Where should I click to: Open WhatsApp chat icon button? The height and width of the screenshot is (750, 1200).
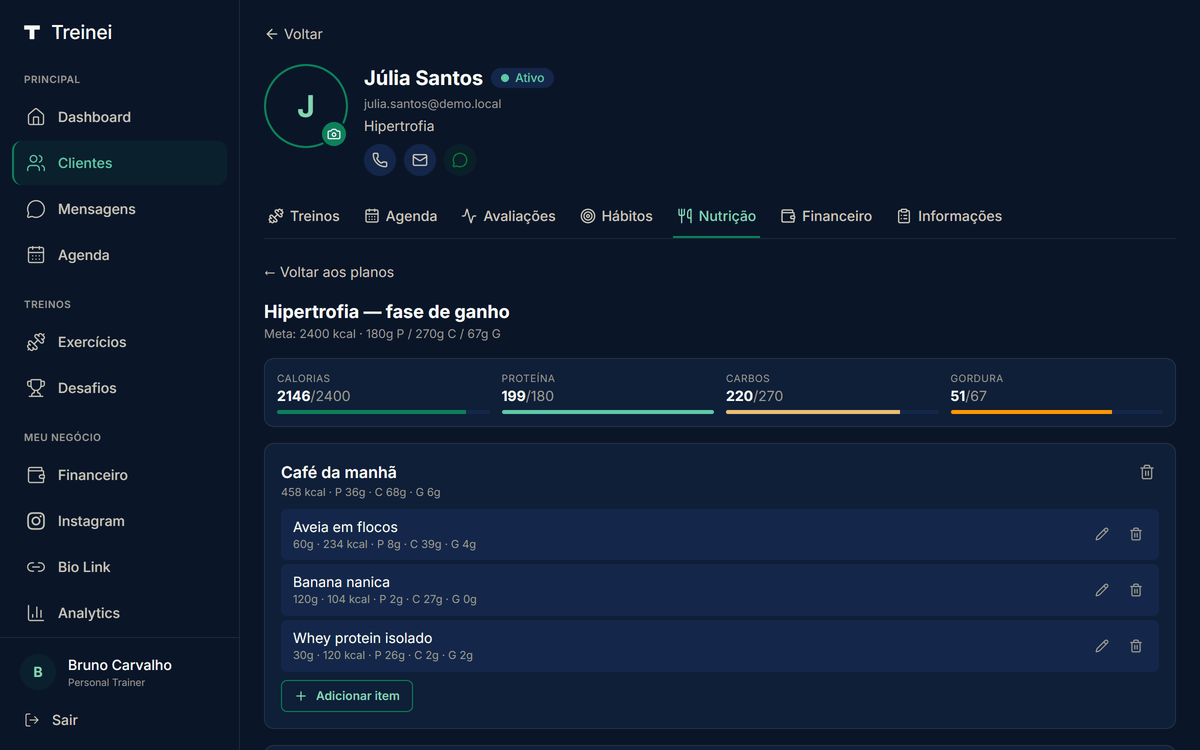tap(460, 160)
